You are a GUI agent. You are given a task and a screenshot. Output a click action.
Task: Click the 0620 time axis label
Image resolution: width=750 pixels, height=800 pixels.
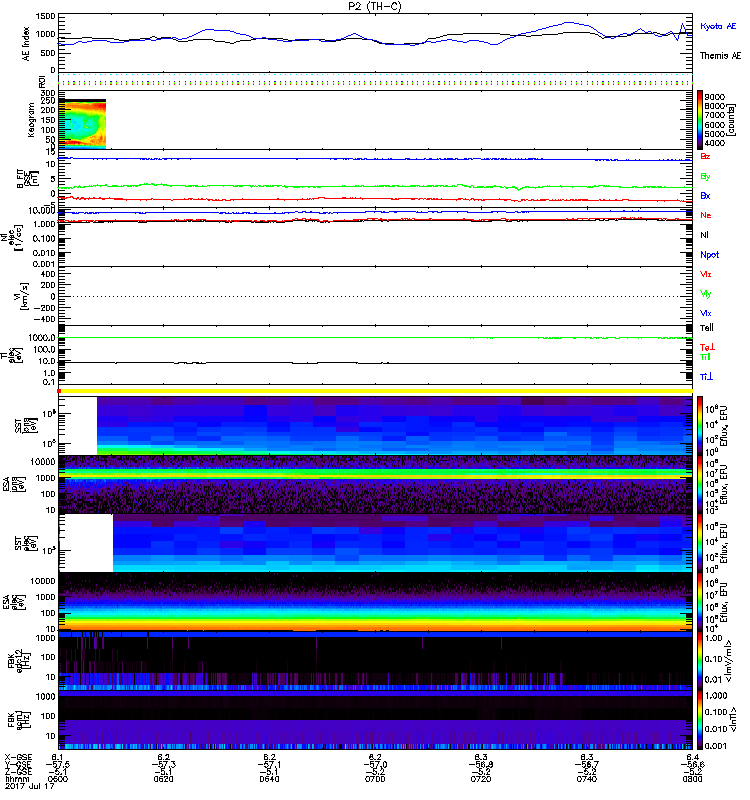coord(163,779)
